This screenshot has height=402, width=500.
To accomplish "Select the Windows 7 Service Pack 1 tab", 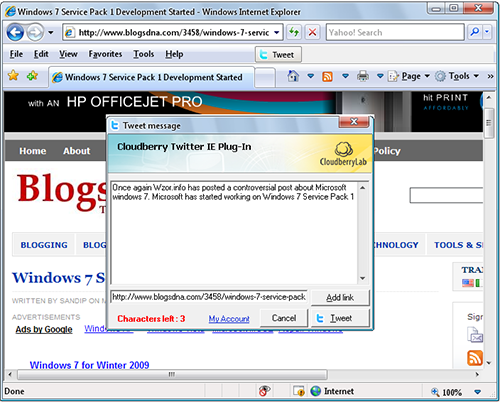I will 152,77.
